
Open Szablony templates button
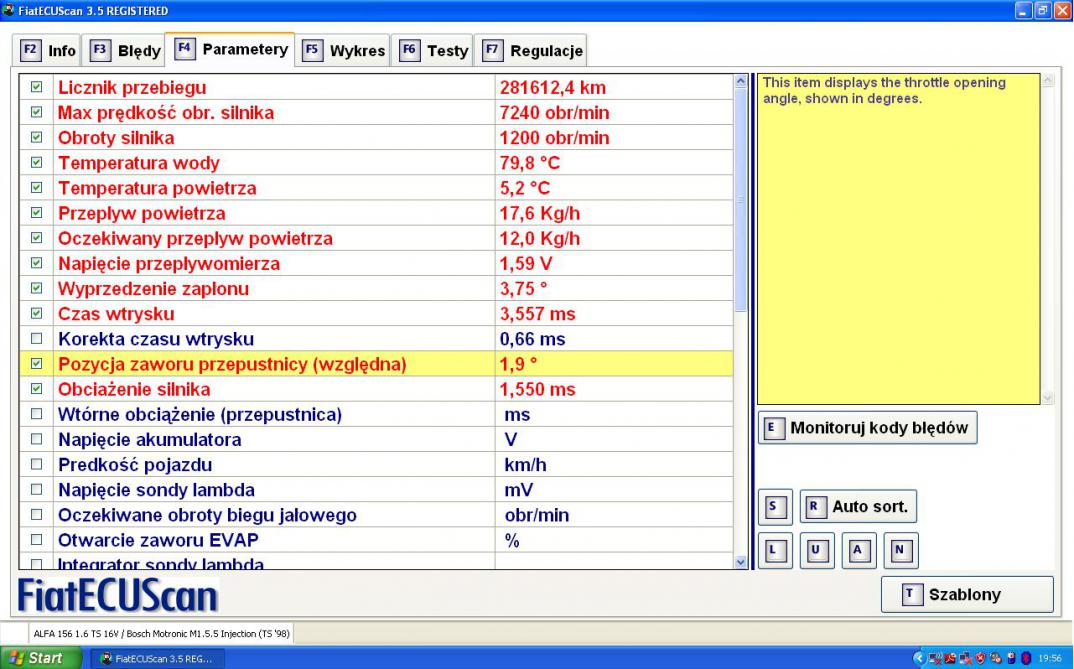(x=966, y=594)
